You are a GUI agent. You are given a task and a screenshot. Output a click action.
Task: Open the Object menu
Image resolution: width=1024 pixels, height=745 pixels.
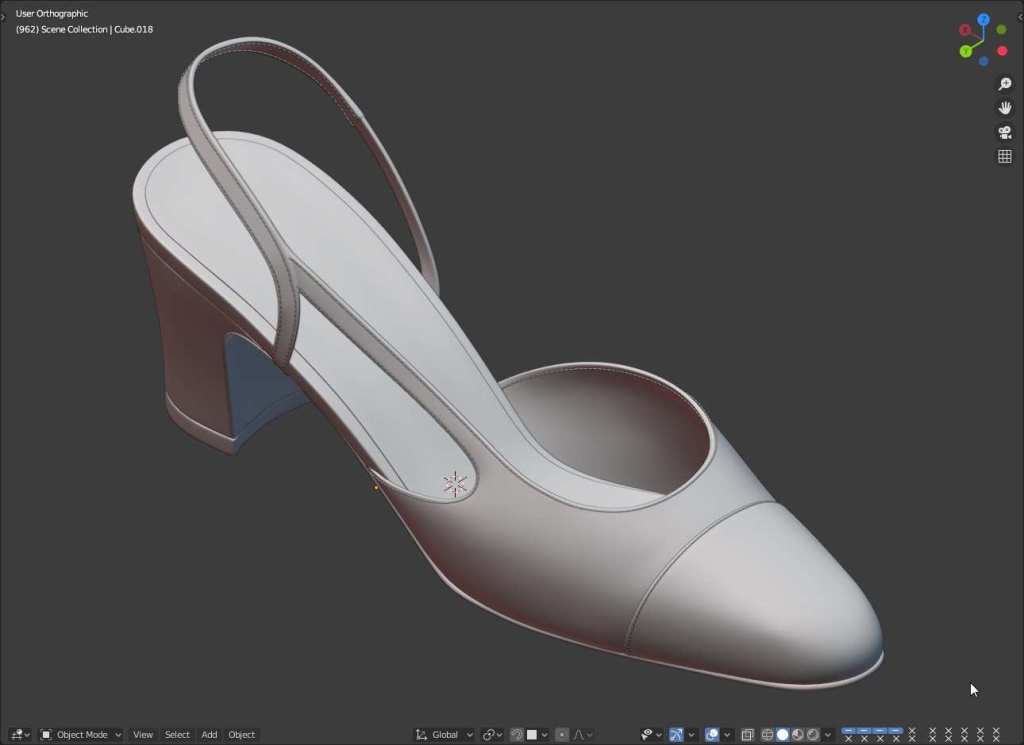242,735
